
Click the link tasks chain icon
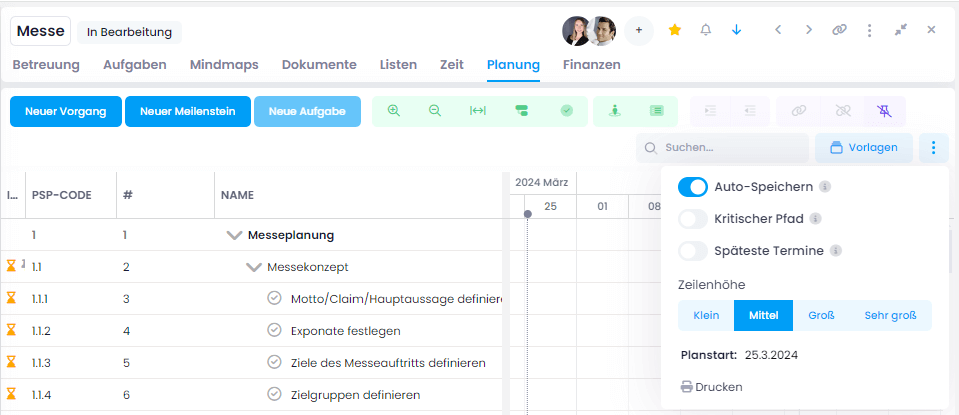(x=799, y=111)
